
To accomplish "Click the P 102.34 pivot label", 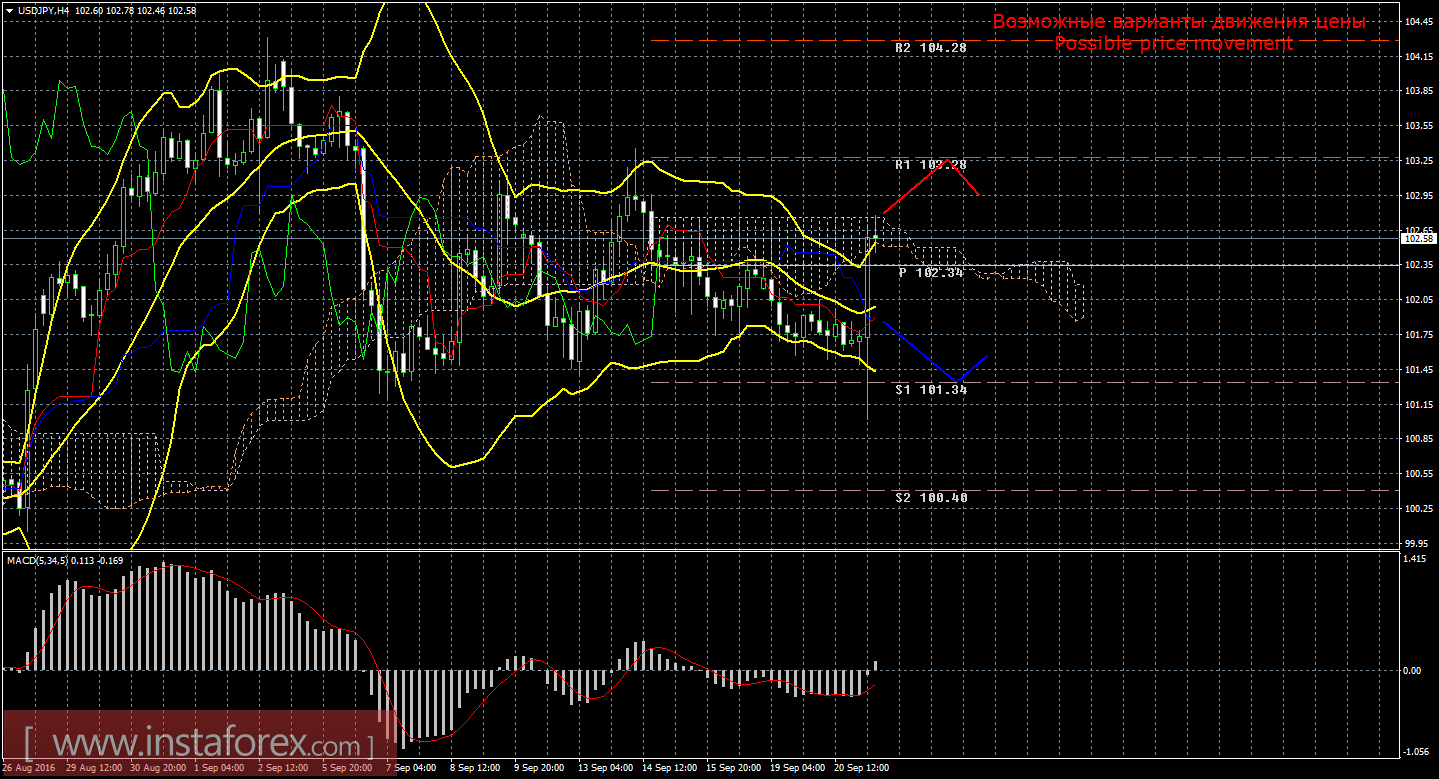I will [930, 272].
